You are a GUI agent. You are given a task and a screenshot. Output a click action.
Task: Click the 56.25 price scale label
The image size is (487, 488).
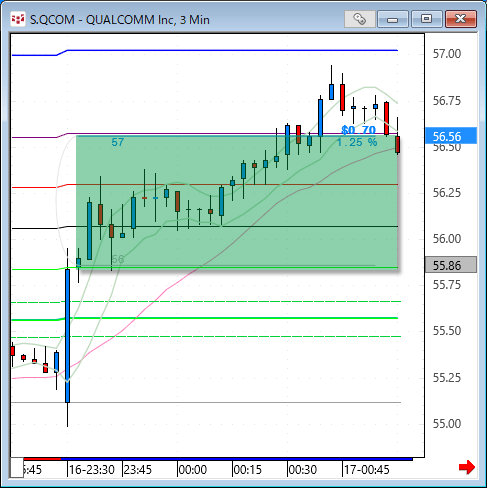pos(447,193)
